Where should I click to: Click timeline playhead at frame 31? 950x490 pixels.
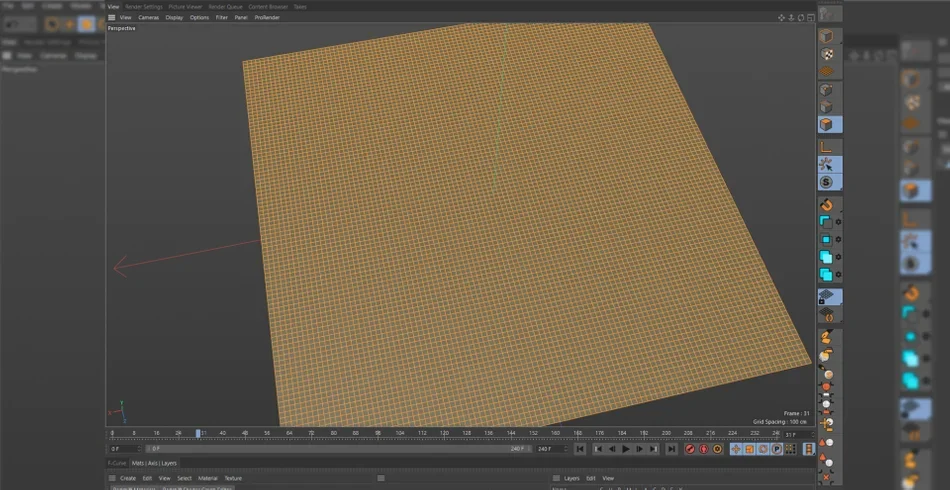[x=198, y=434]
